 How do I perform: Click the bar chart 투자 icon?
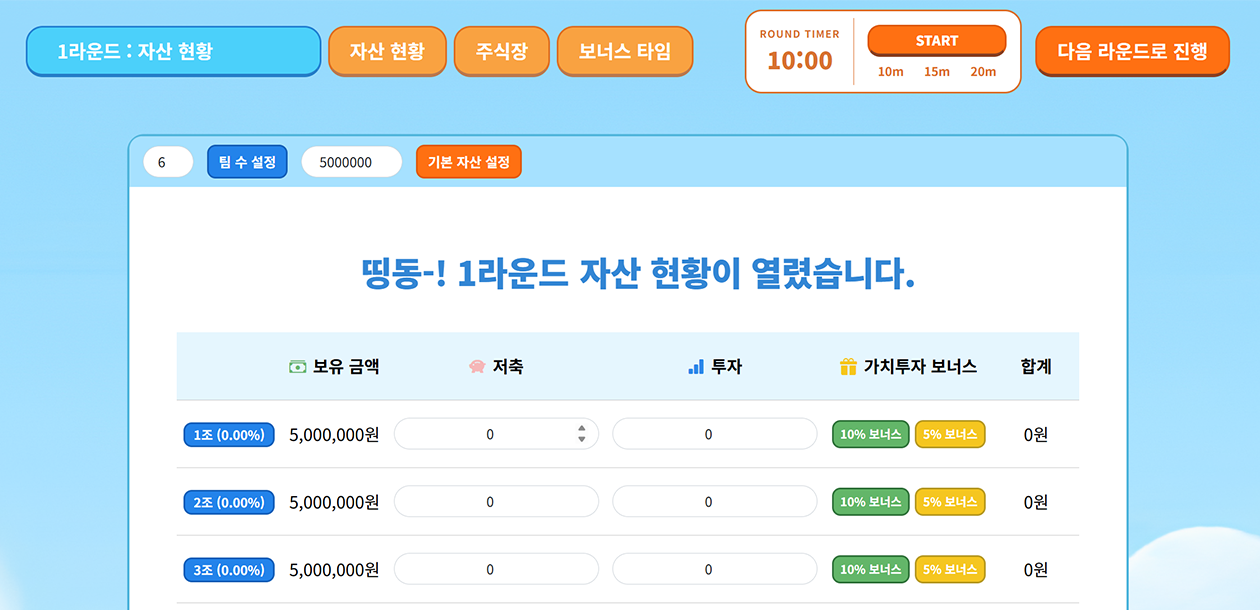coord(696,367)
